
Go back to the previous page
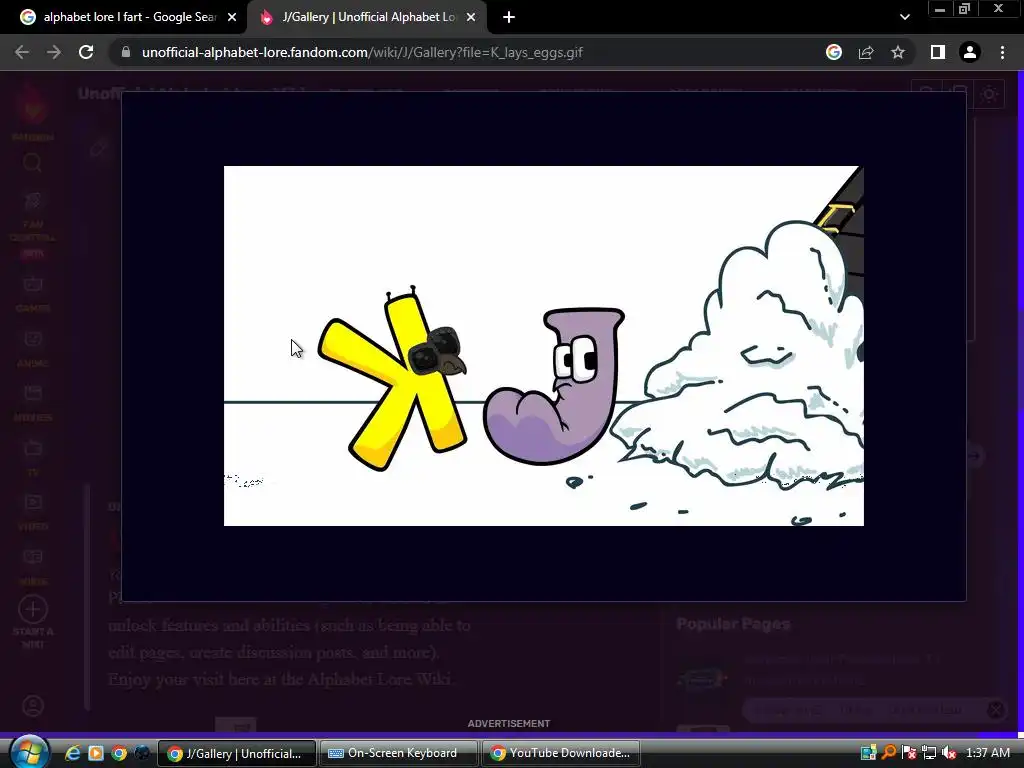click(x=22, y=52)
